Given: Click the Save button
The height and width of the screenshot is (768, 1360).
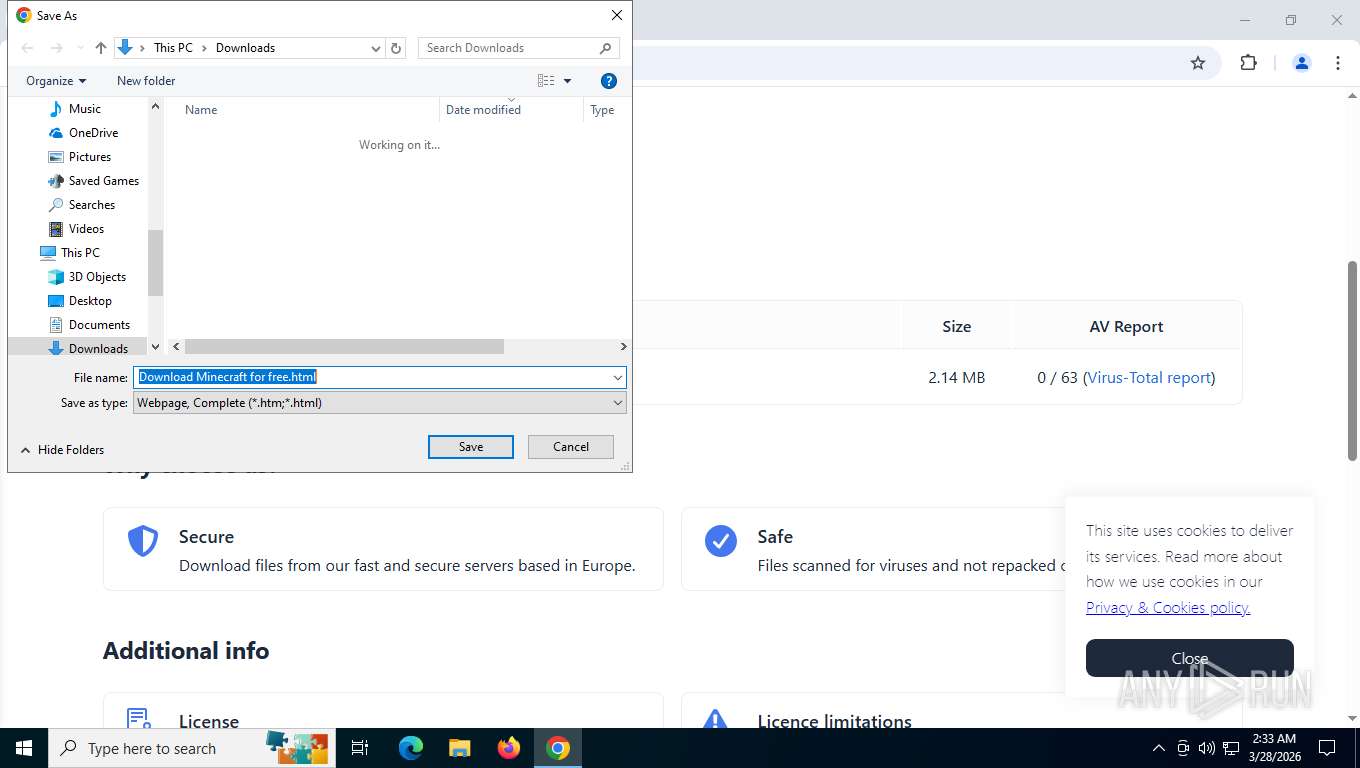Looking at the screenshot, I should click(471, 447).
